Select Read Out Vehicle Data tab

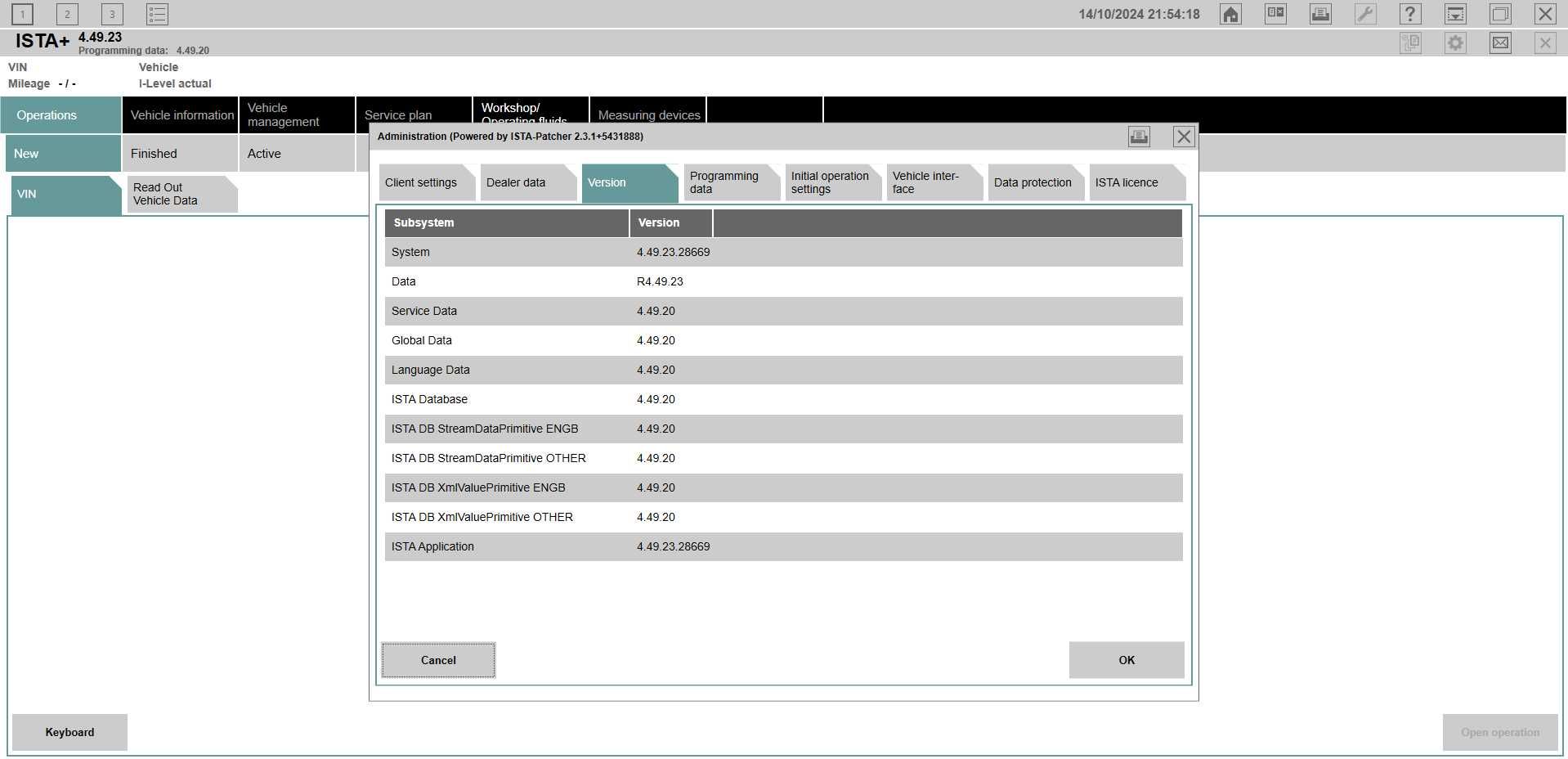pos(182,195)
